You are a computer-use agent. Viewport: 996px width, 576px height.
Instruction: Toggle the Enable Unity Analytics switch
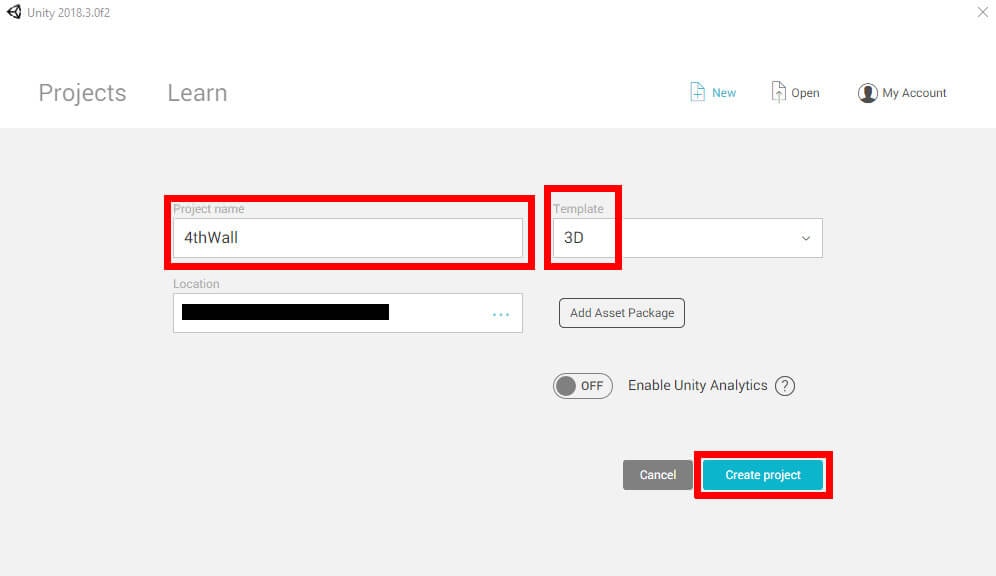coord(582,385)
